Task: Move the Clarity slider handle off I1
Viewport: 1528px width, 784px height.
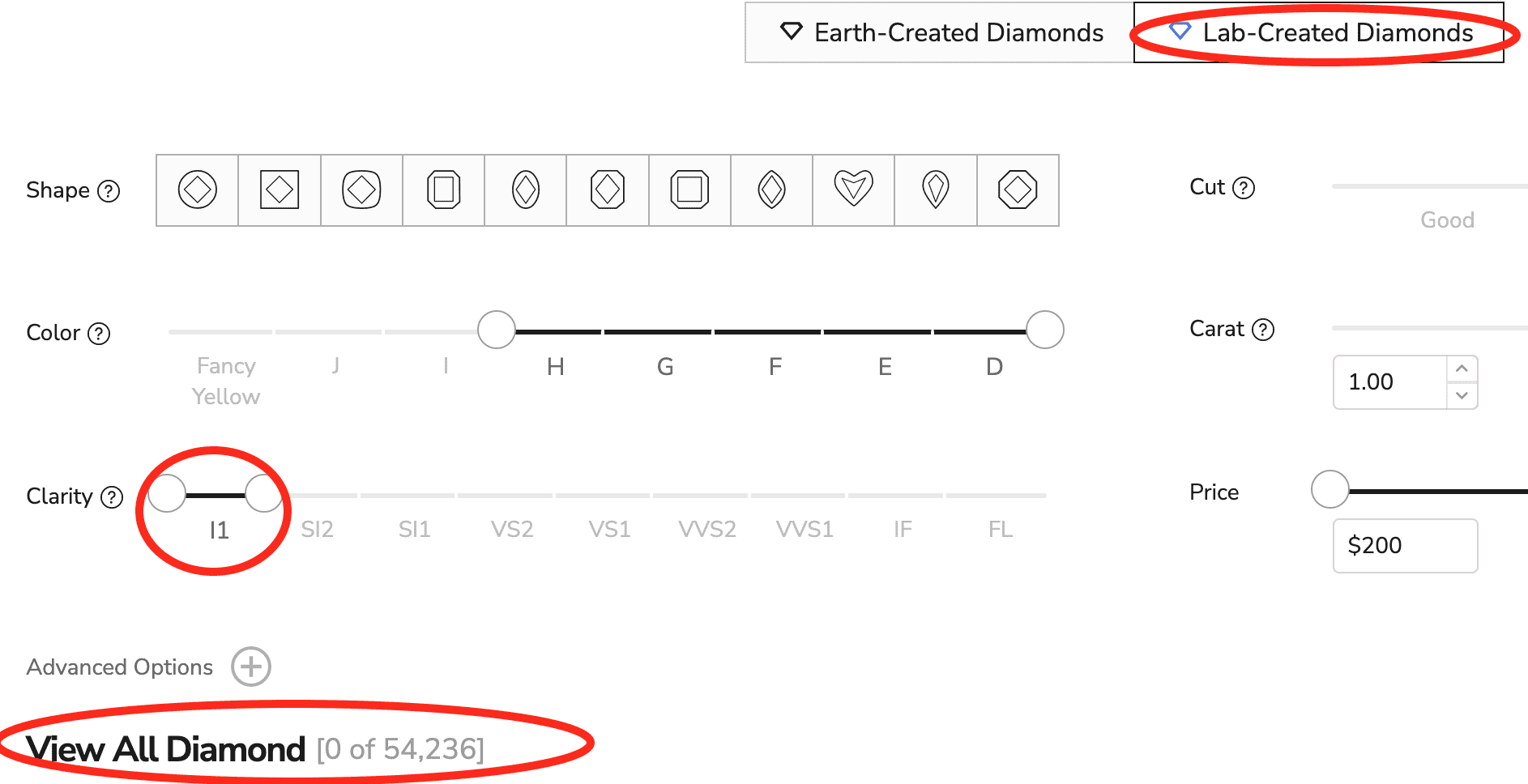Action: [x=262, y=492]
